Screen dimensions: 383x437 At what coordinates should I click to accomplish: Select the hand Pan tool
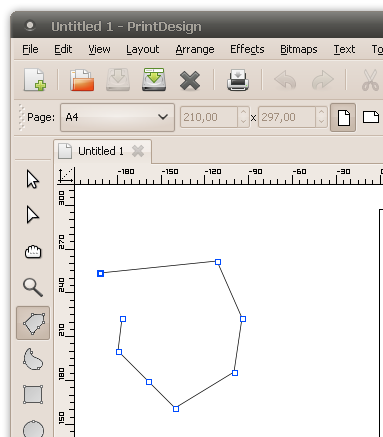point(33,252)
